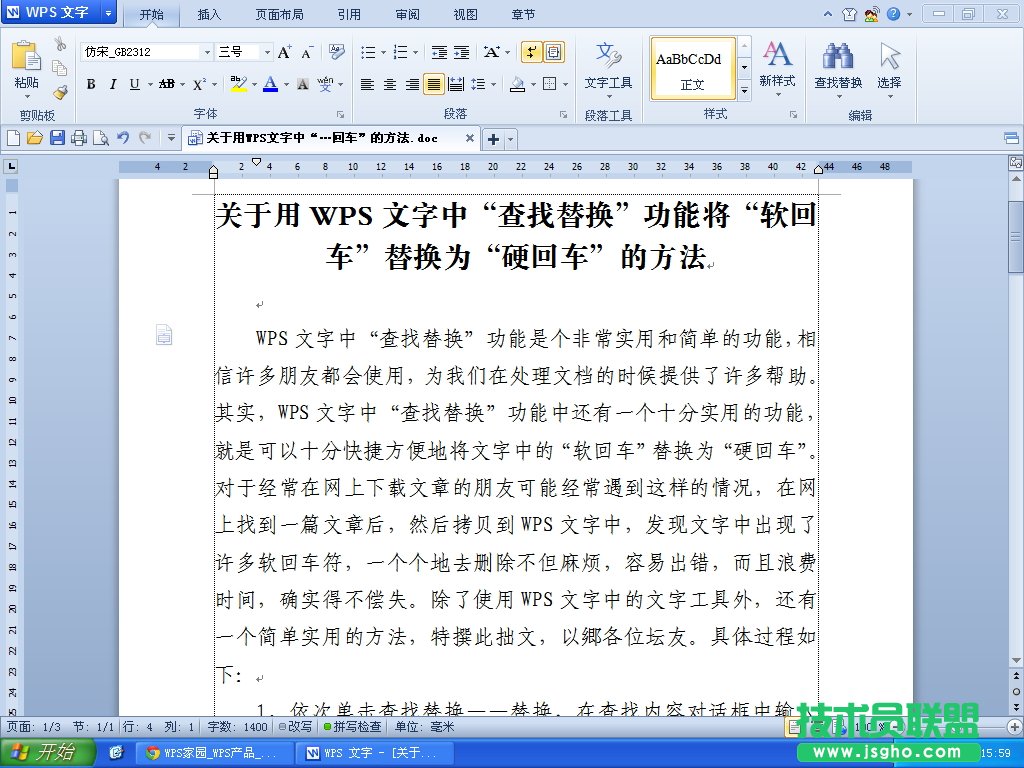This screenshot has height=768, width=1024.
Task: Open the font name dropdown 仿宋_GB2312
Action: pyautogui.click(x=207, y=52)
